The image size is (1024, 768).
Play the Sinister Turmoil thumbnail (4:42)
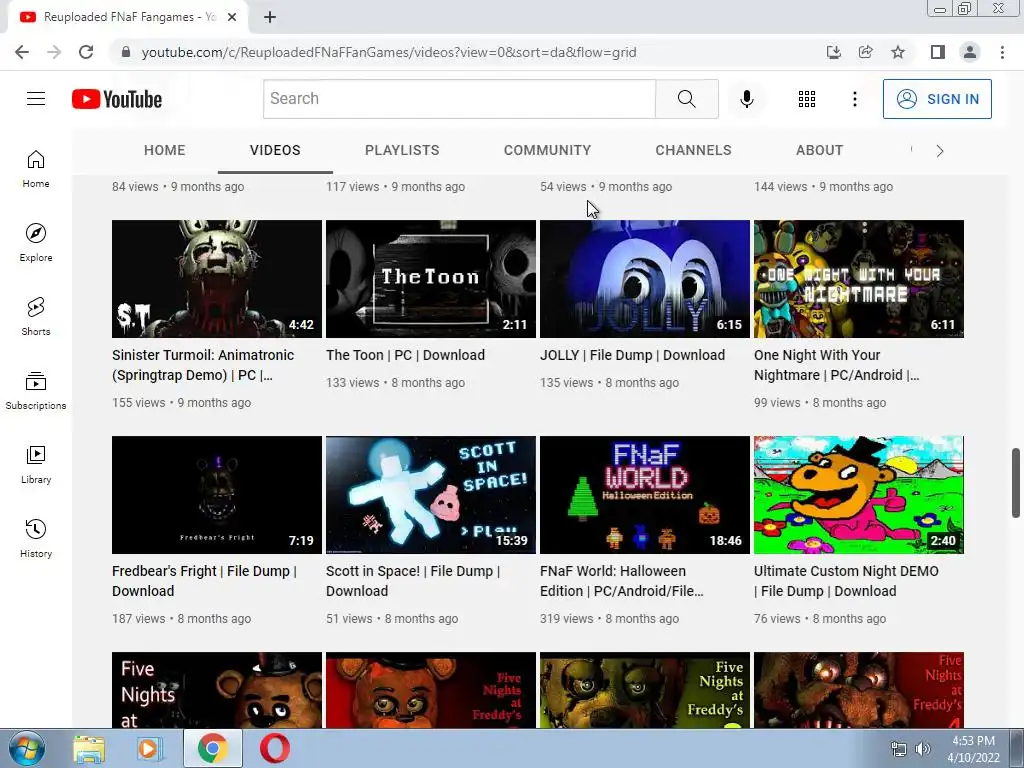217,279
